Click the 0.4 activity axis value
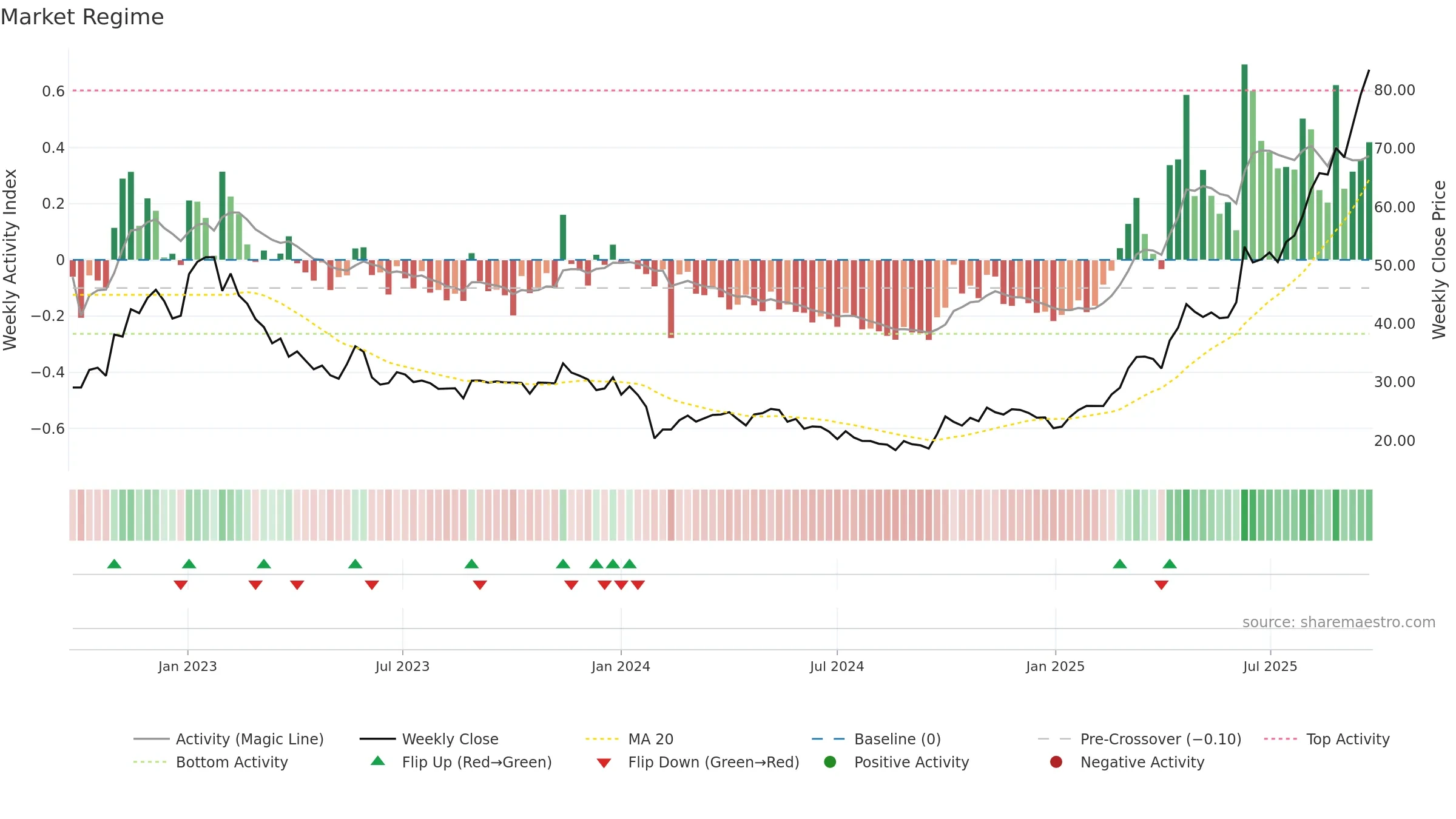The height and width of the screenshot is (819, 1456). click(x=53, y=147)
